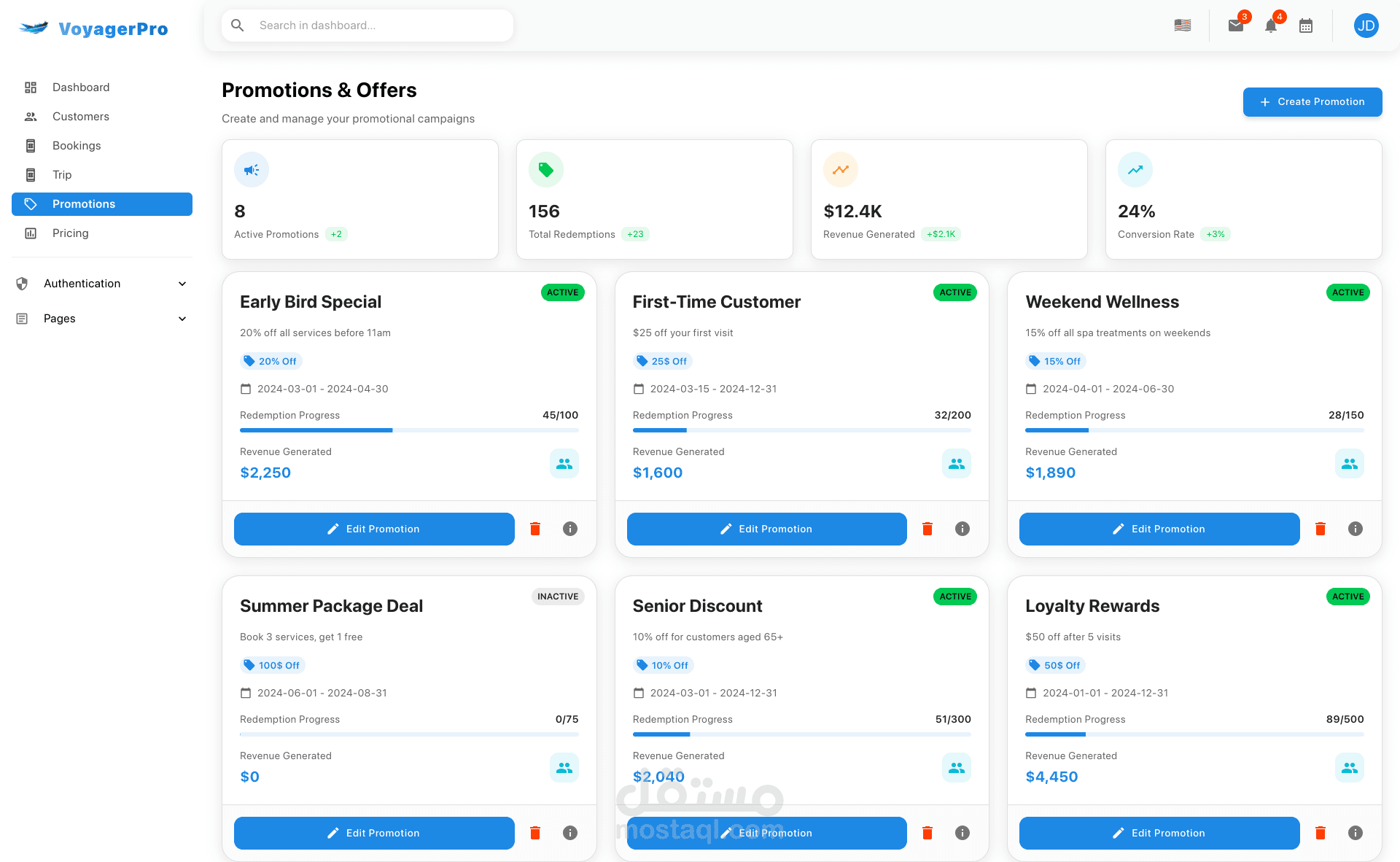Open the calendar icon in header
1400x862 pixels.
click(1306, 26)
